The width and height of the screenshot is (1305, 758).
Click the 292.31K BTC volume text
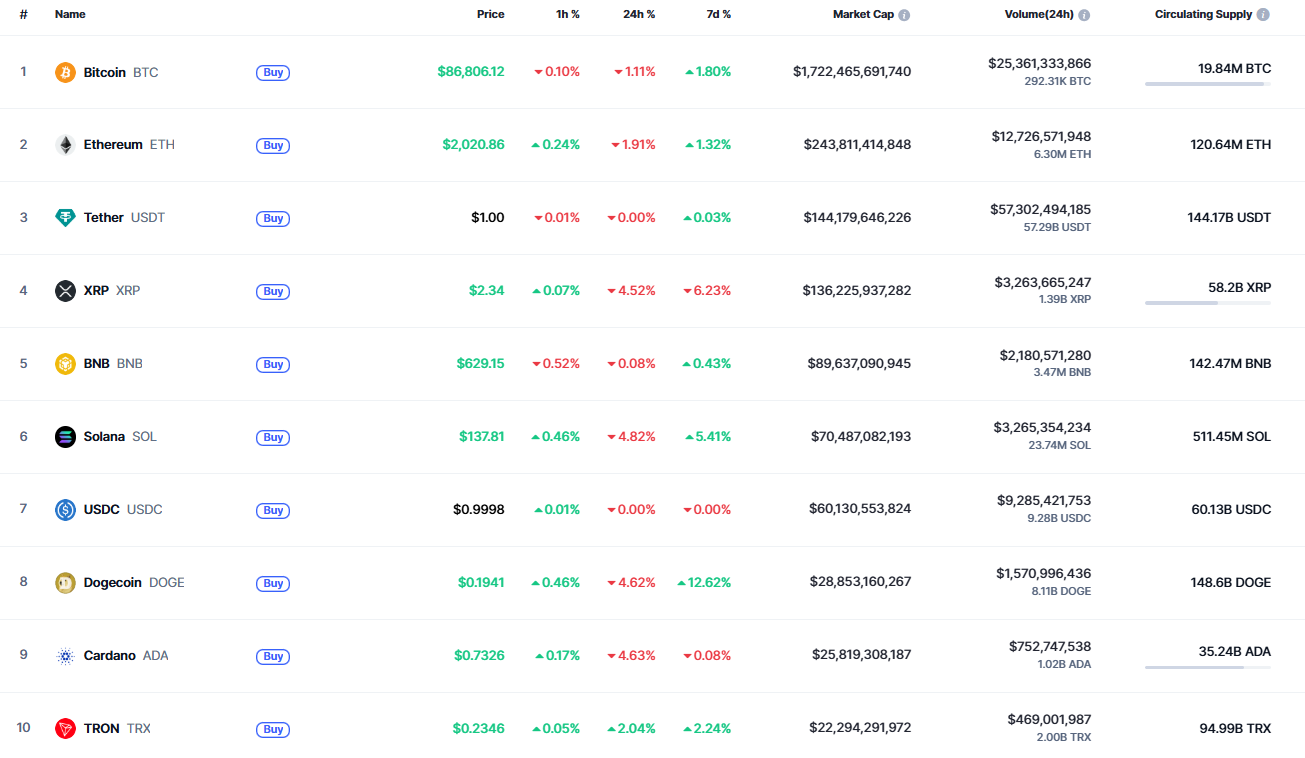coord(1058,81)
